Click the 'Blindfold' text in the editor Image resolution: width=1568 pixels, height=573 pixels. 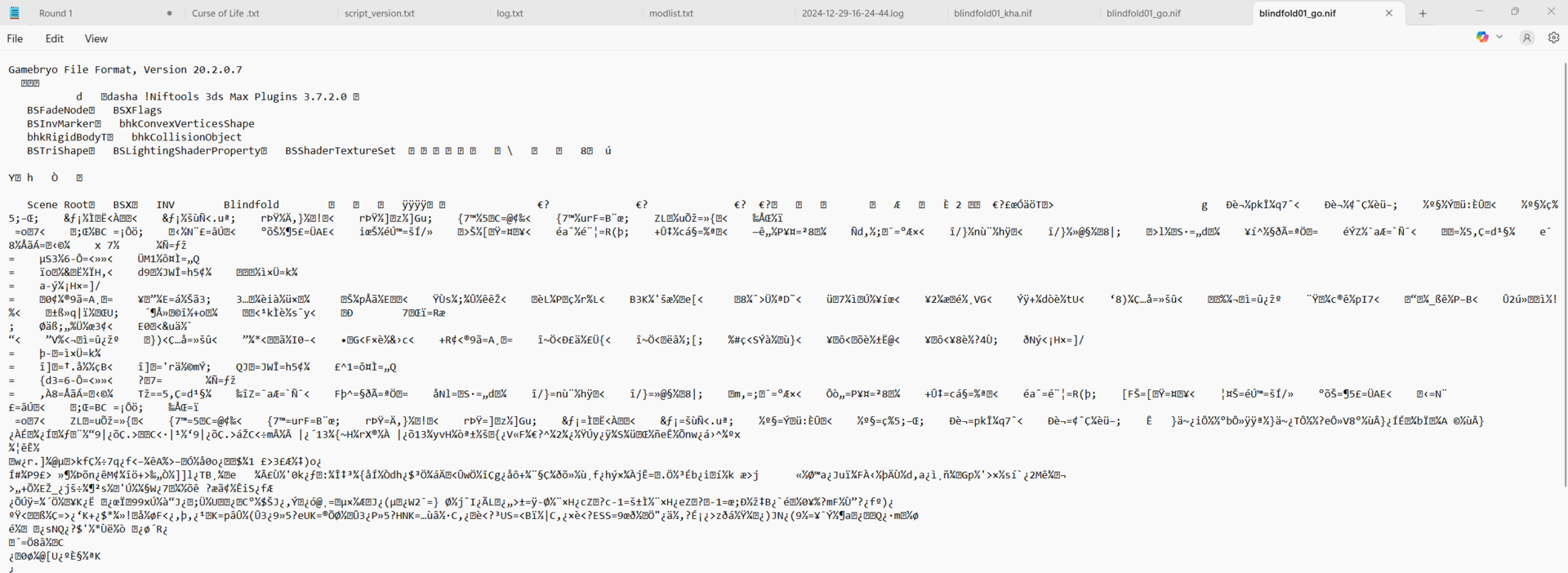(252, 205)
